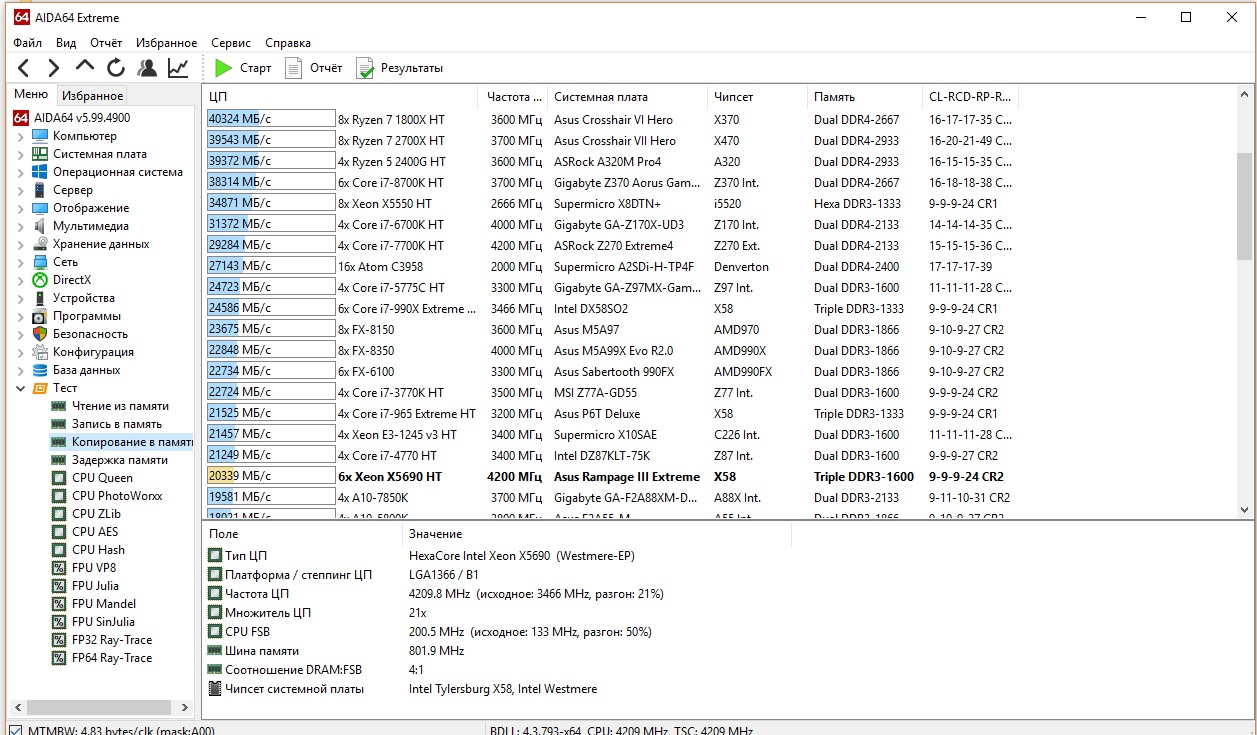Open the Избранное menu in menu bar
This screenshot has height=735, width=1257.
(x=167, y=43)
